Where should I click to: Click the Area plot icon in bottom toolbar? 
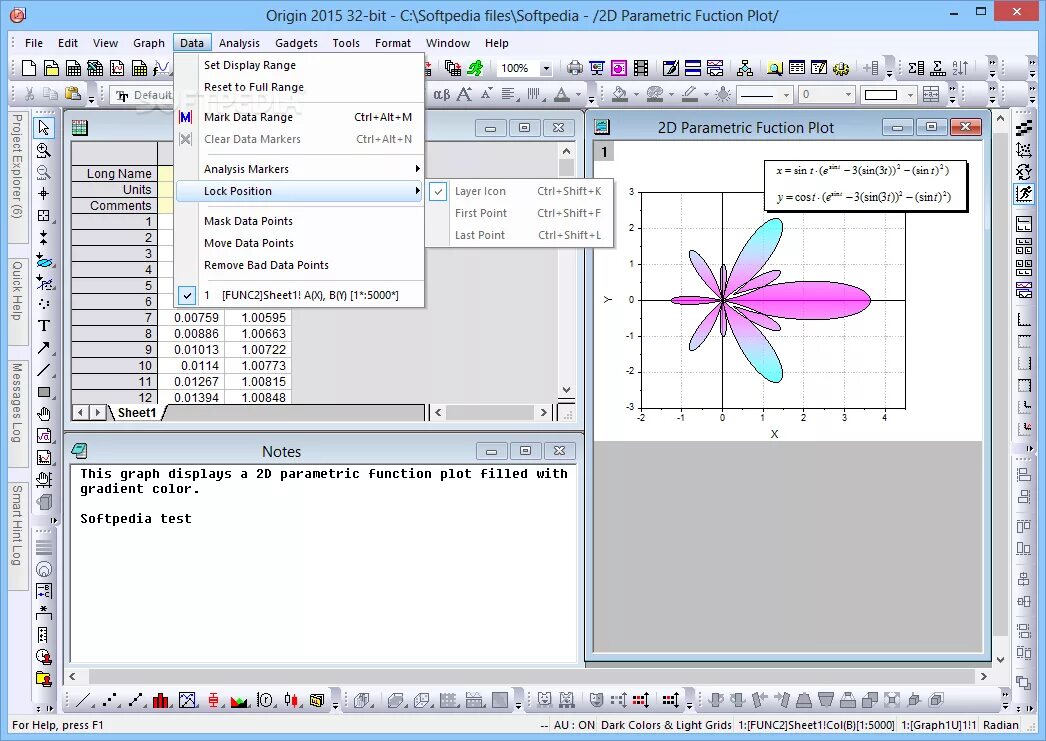click(x=239, y=700)
